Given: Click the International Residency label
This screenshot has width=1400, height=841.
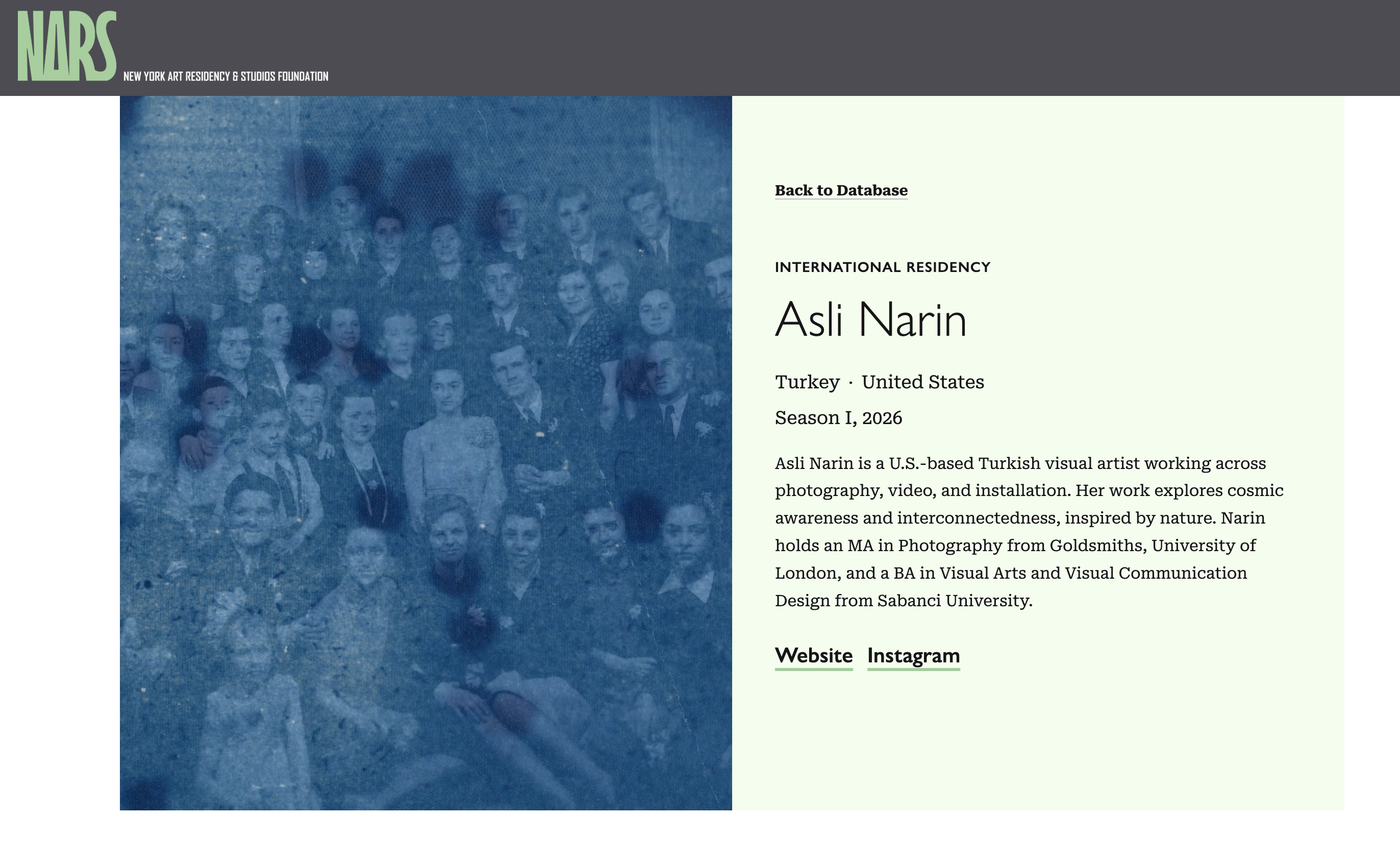Looking at the screenshot, I should [882, 267].
